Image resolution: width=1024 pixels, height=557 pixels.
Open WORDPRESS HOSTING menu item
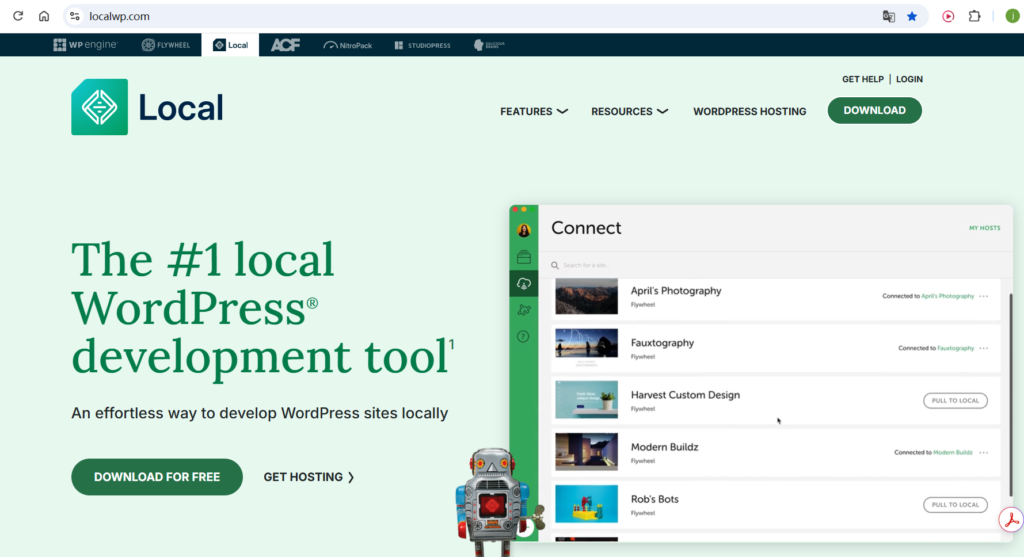(750, 112)
